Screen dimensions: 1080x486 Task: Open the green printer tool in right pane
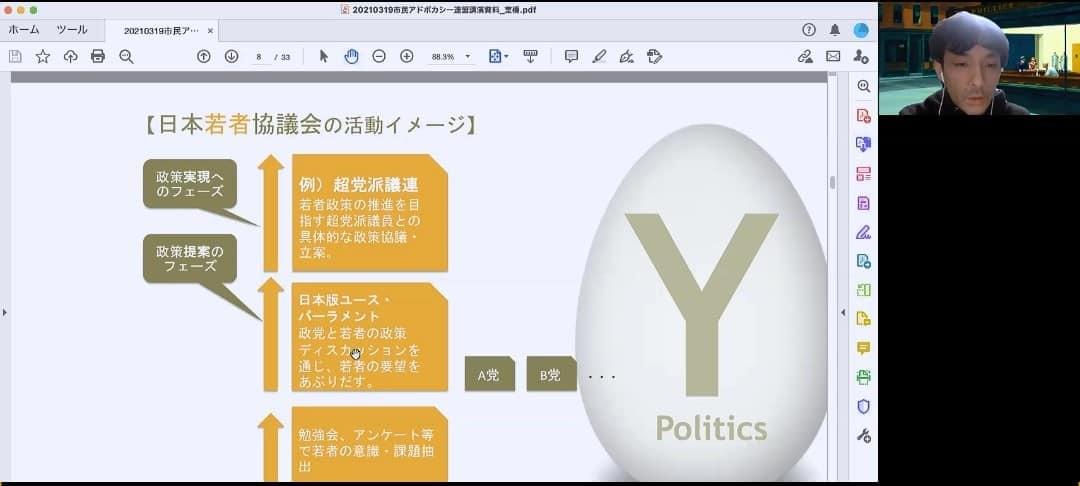[x=864, y=377]
